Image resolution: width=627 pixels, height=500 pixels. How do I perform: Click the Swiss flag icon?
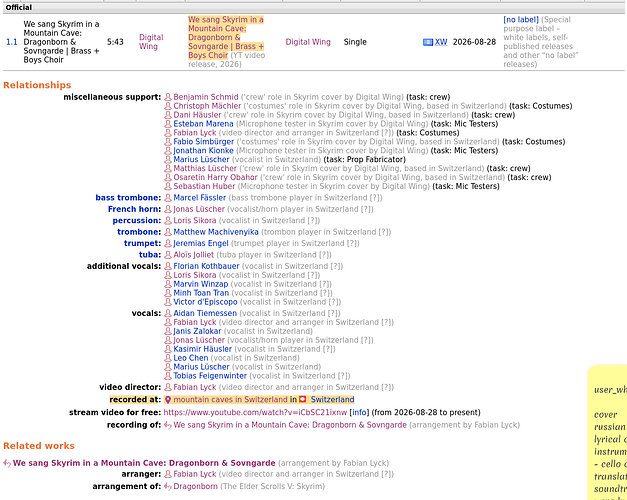click(x=303, y=400)
